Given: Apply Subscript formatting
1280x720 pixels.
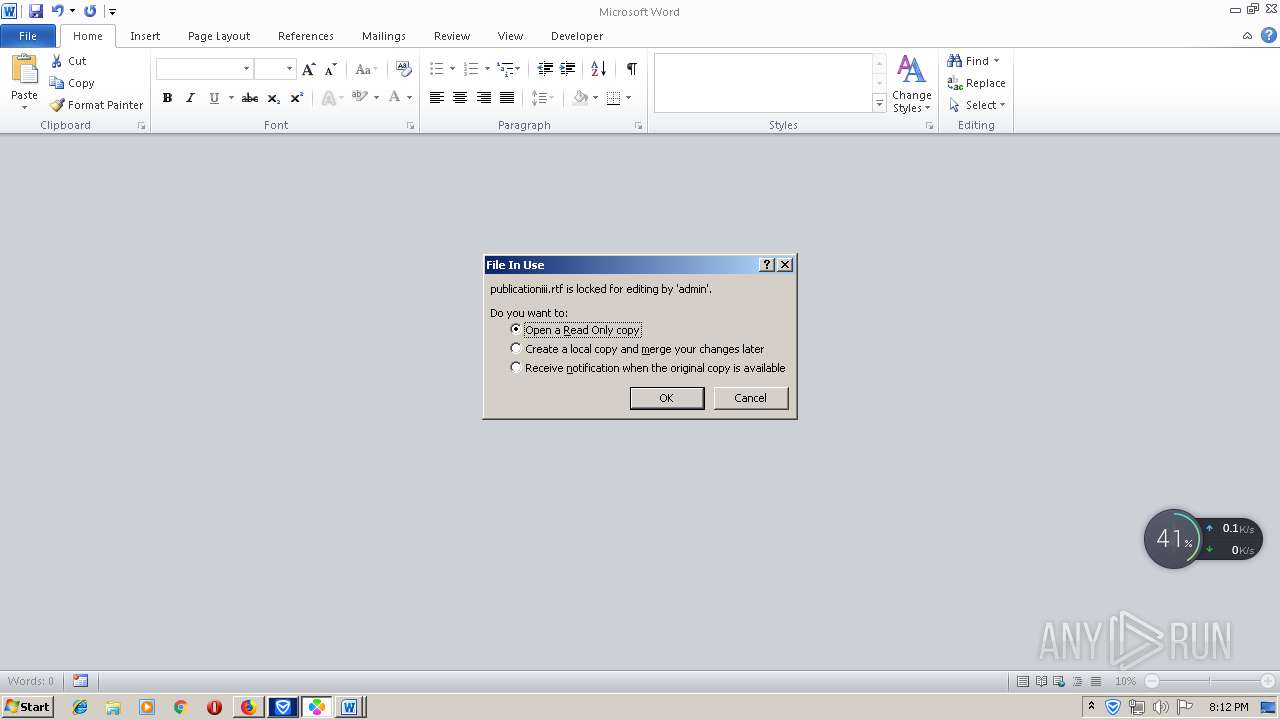Looking at the screenshot, I should pos(274,98).
